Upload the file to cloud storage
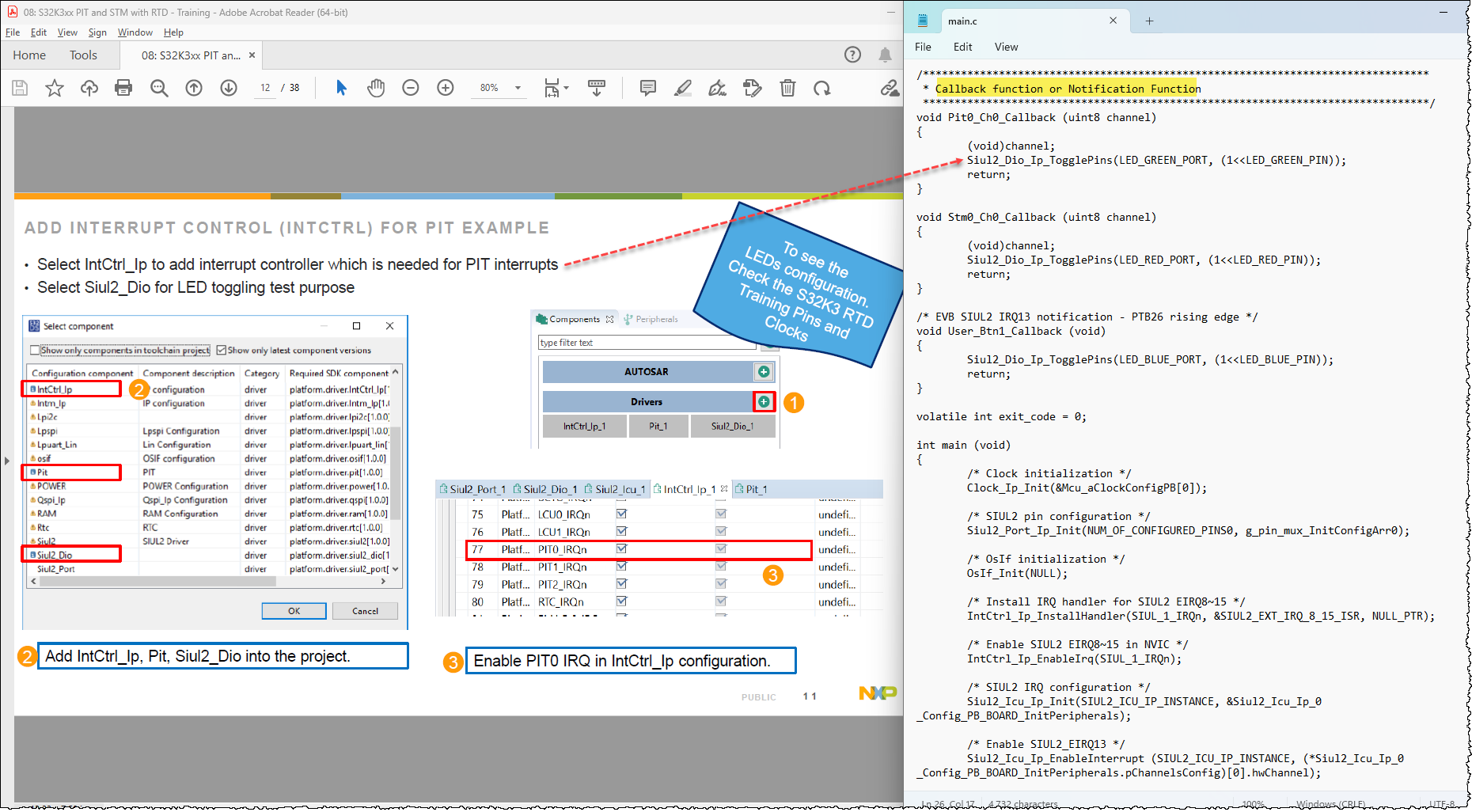Image resolution: width=1472 pixels, height=812 pixels. click(x=89, y=88)
